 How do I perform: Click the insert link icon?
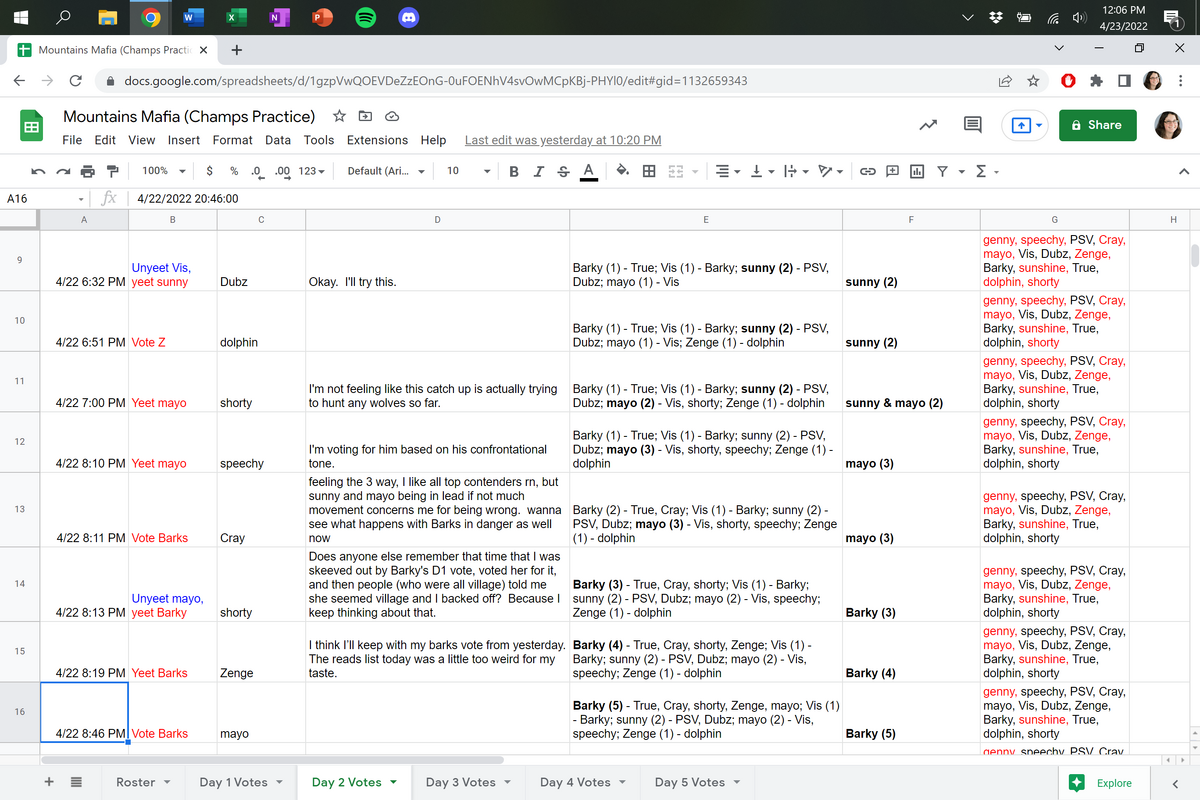click(868, 171)
